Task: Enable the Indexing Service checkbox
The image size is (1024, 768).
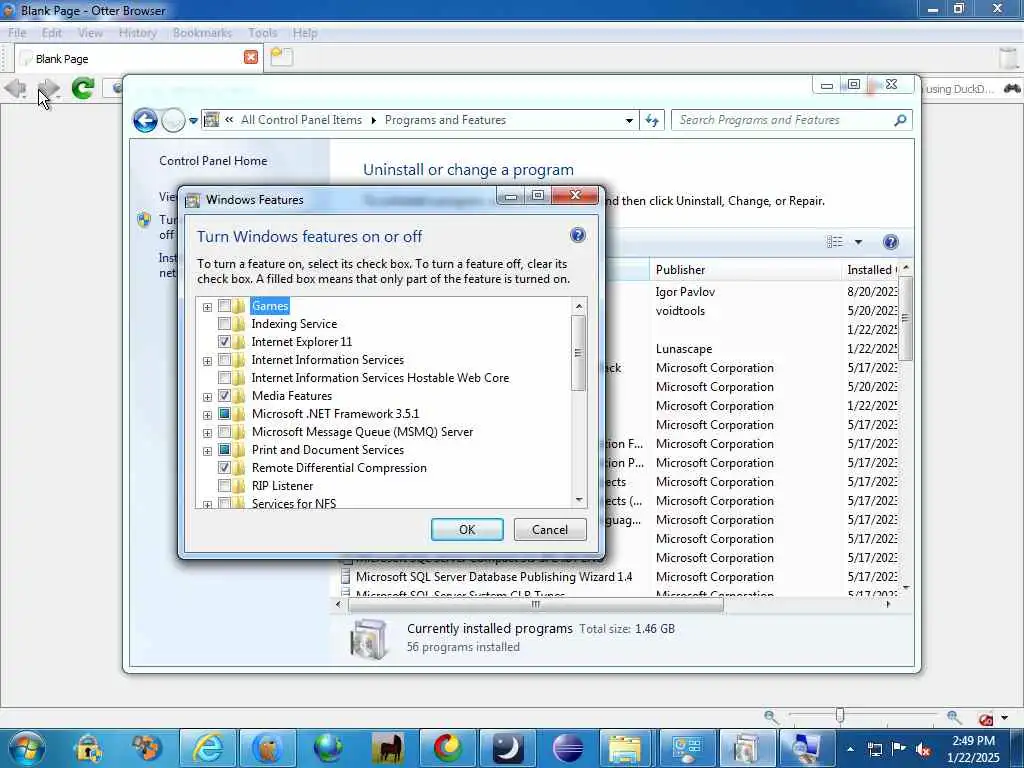Action: [224, 324]
